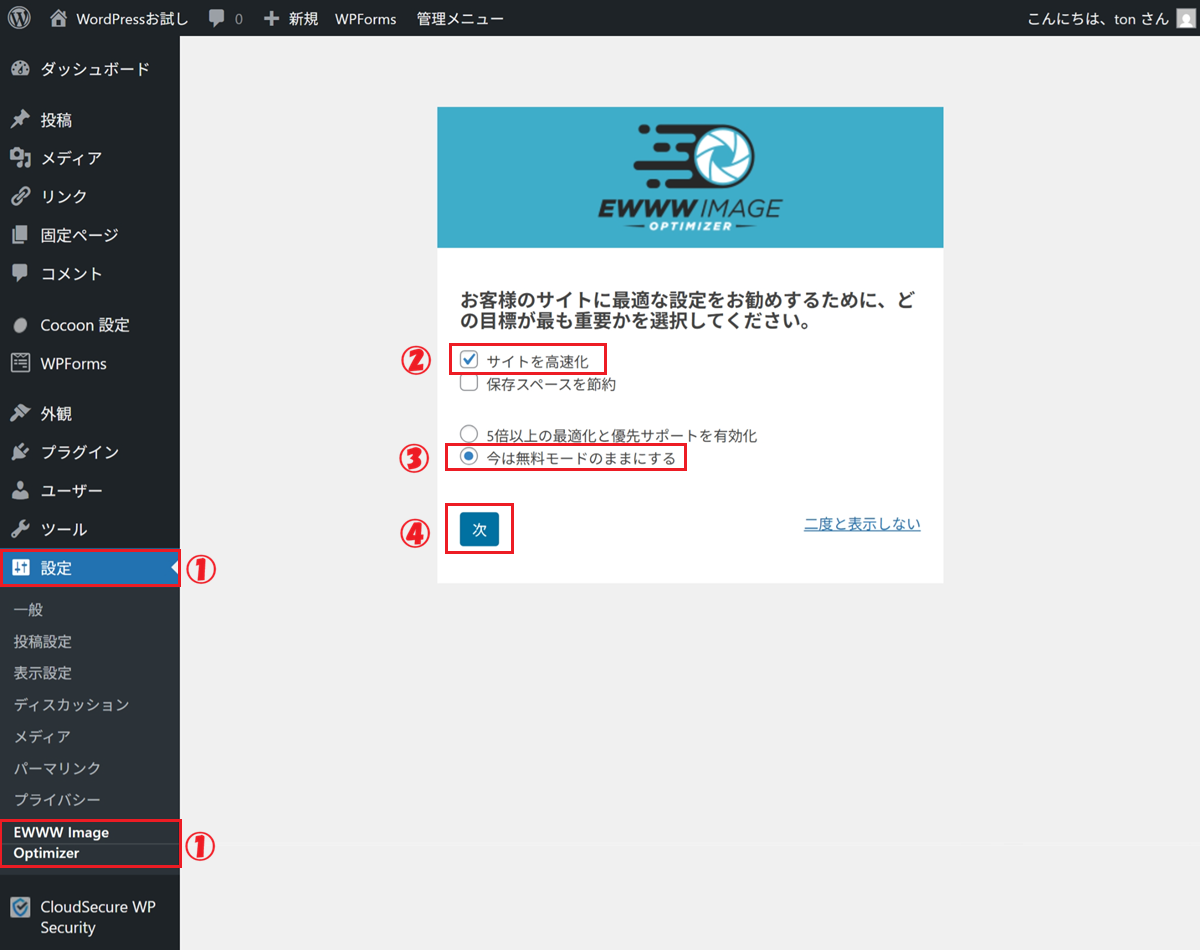Open EWWW Image Optimizer settings submenu
The height and width of the screenshot is (950, 1200).
tap(61, 842)
